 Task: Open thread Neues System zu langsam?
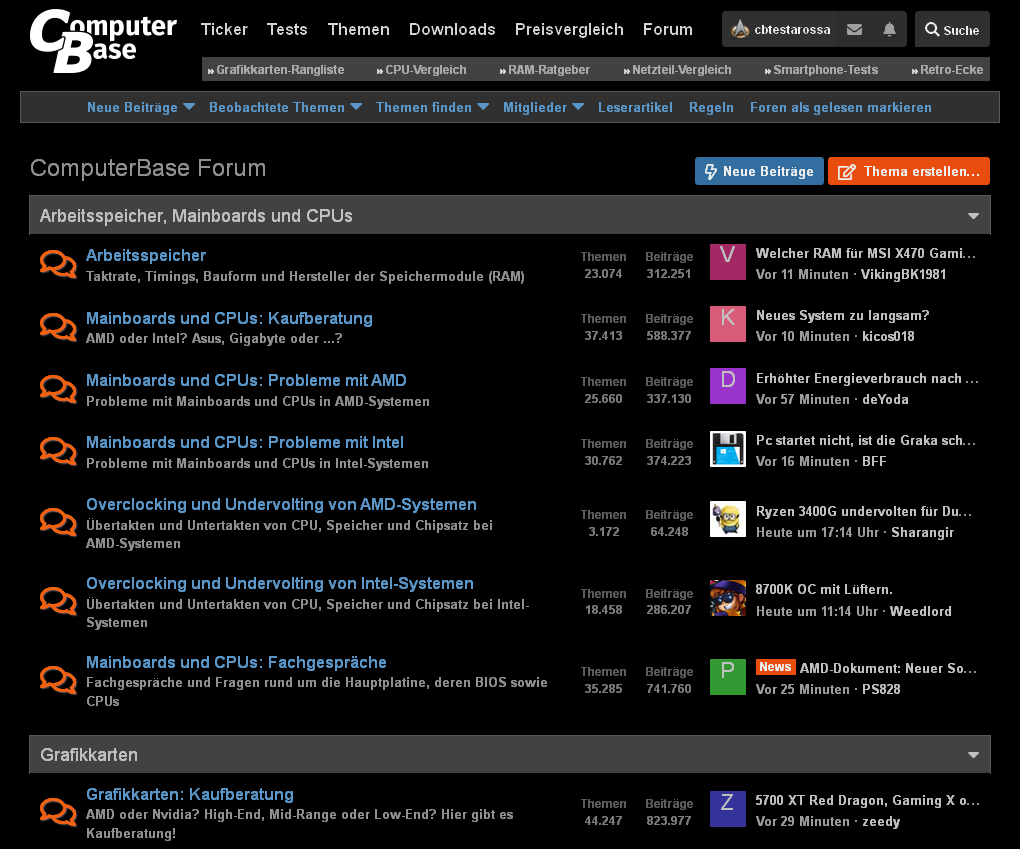tap(842, 316)
